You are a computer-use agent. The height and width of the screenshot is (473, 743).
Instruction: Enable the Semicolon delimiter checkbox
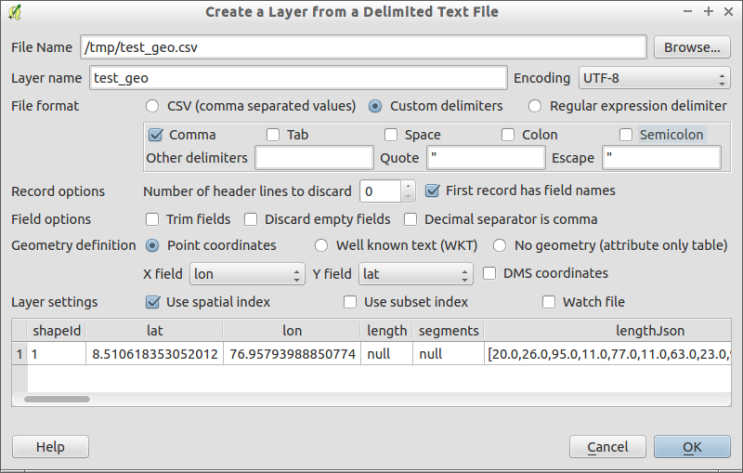coord(625,135)
